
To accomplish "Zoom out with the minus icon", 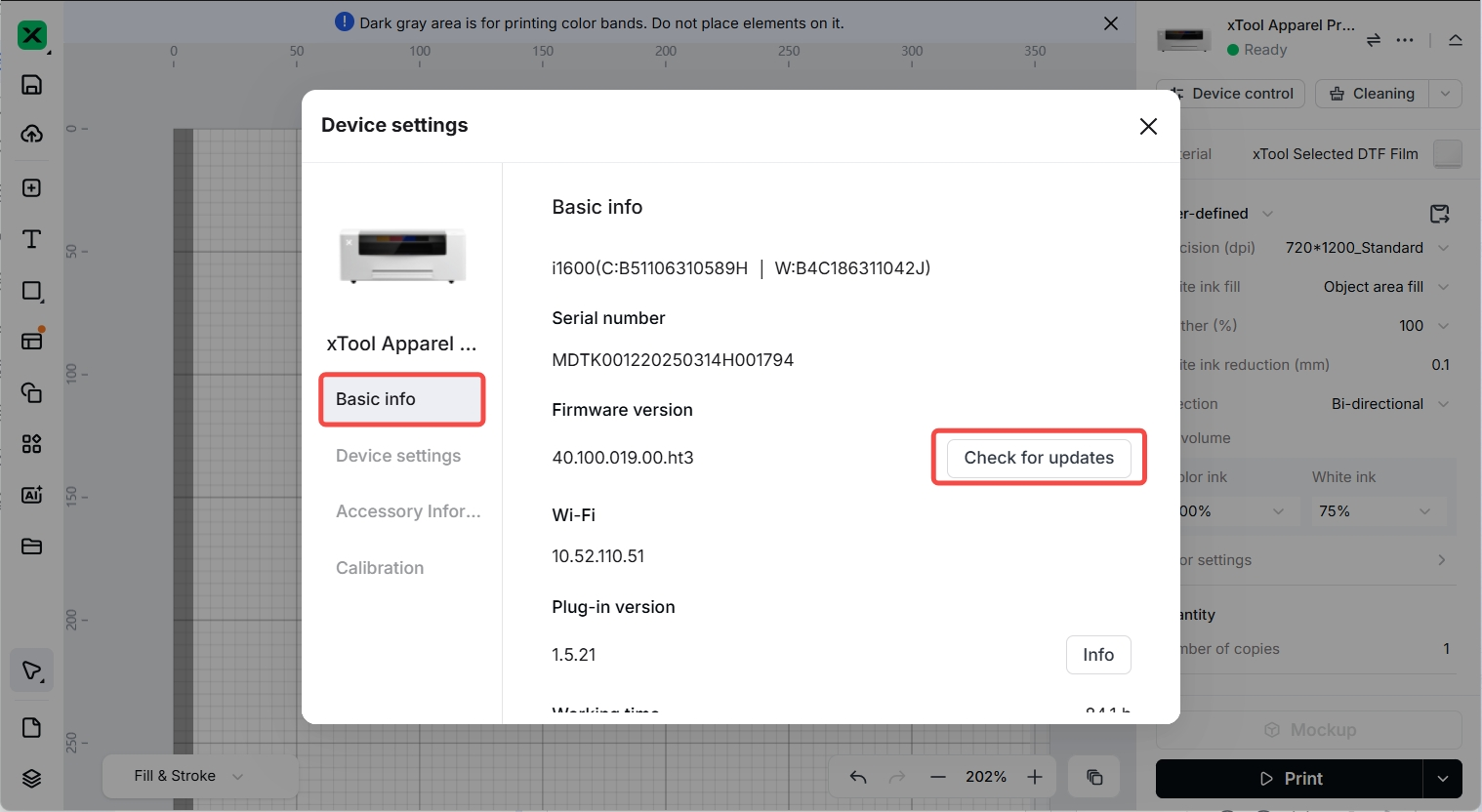I will pos(938,777).
